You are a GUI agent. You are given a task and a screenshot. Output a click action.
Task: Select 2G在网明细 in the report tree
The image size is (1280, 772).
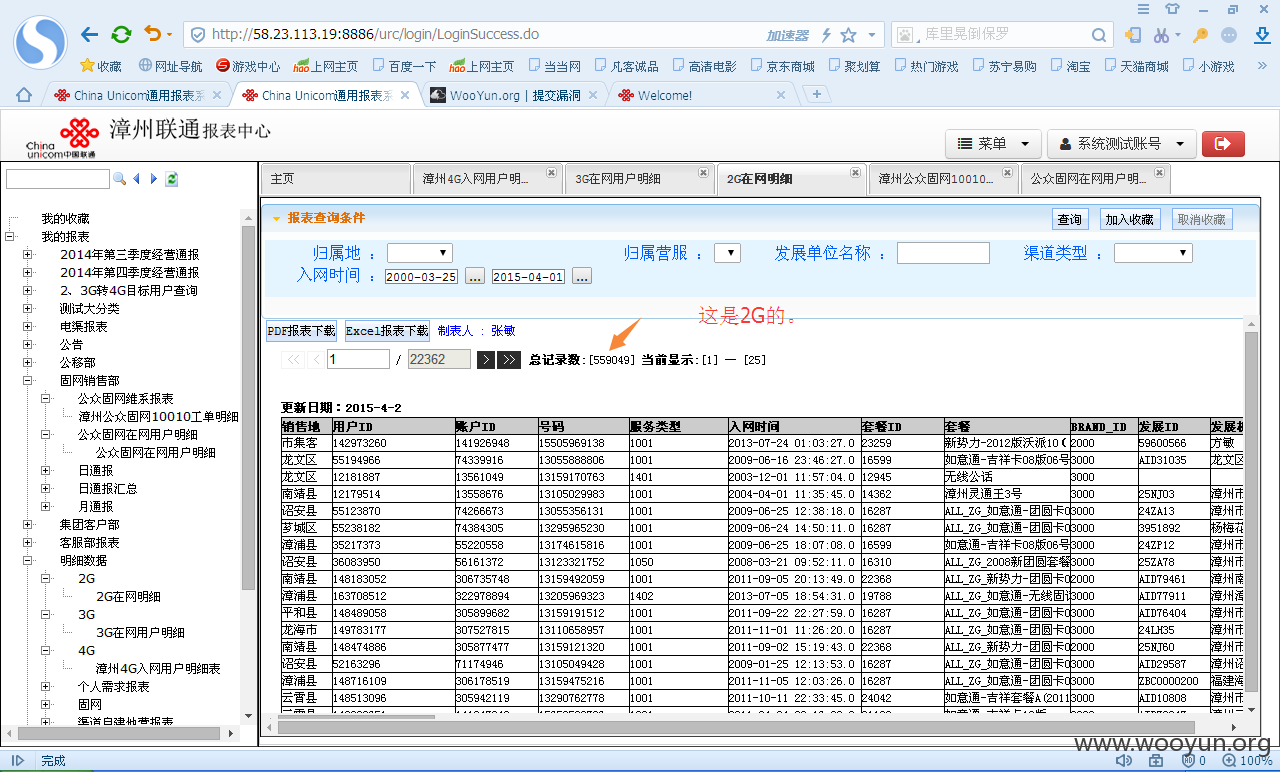coord(128,596)
